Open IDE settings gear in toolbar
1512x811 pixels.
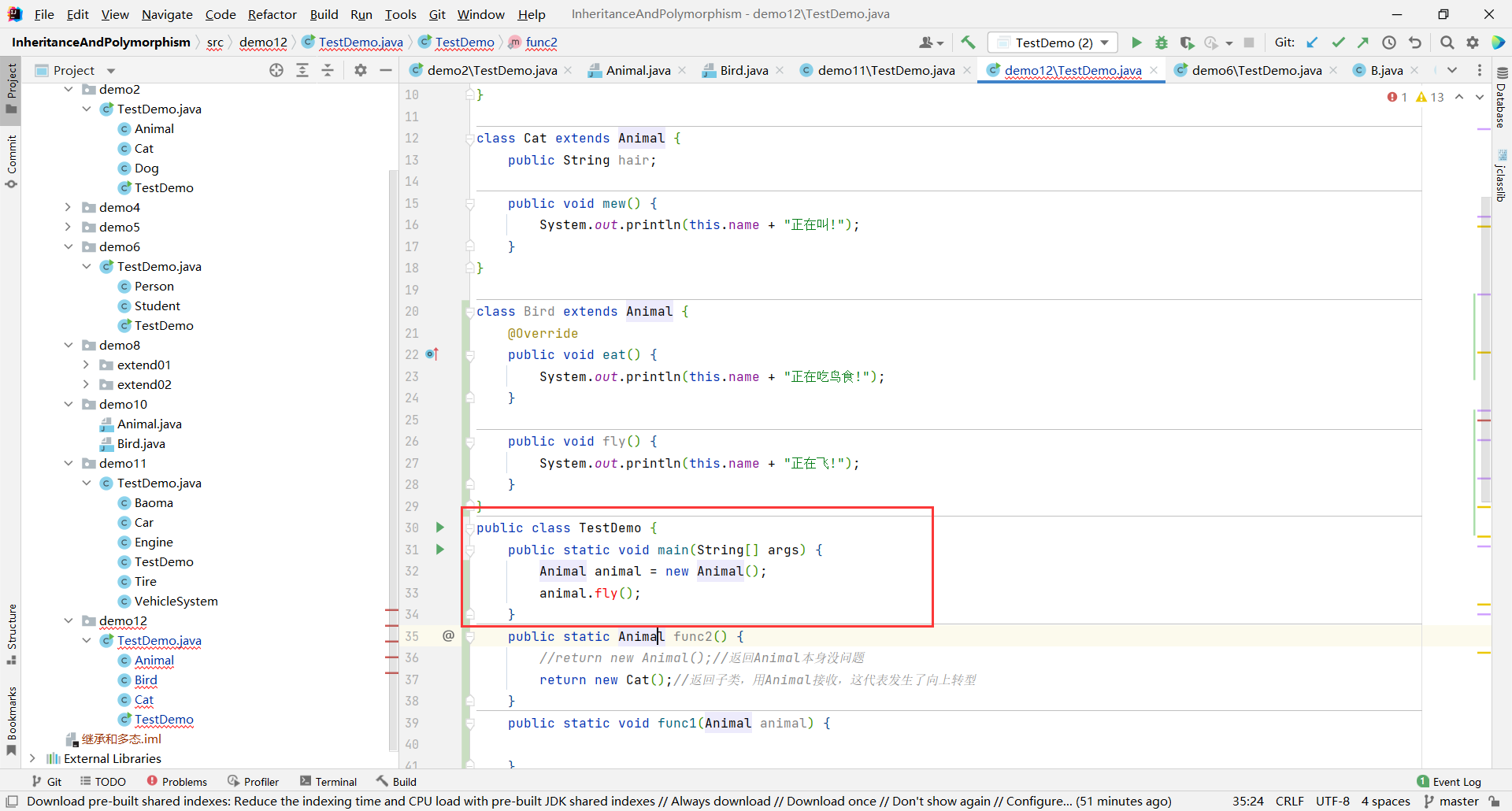pyautogui.click(x=1473, y=43)
